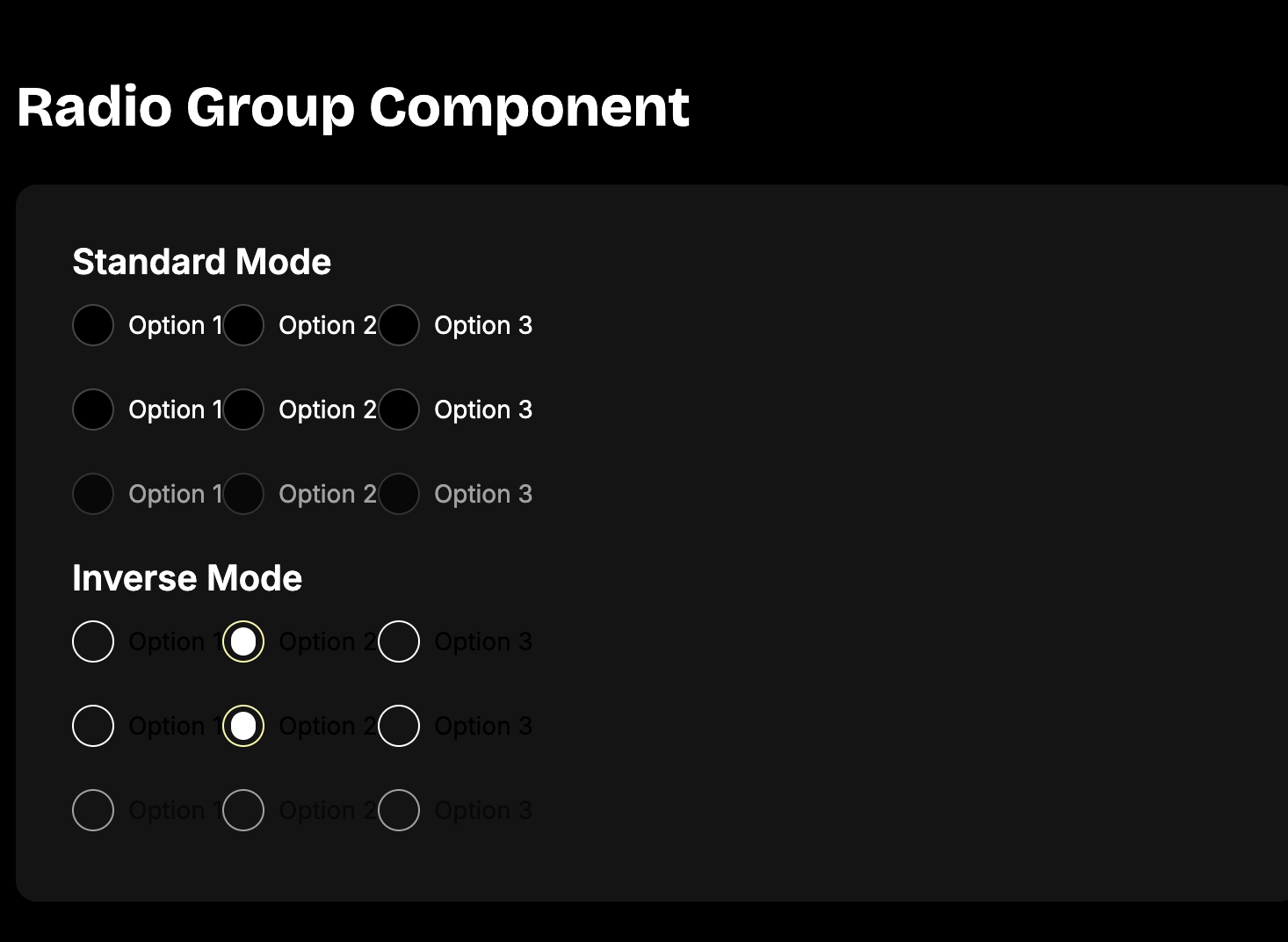Click faded Option 1 radio in last Inverse row
This screenshot has height=942, width=1288.
tap(93, 810)
